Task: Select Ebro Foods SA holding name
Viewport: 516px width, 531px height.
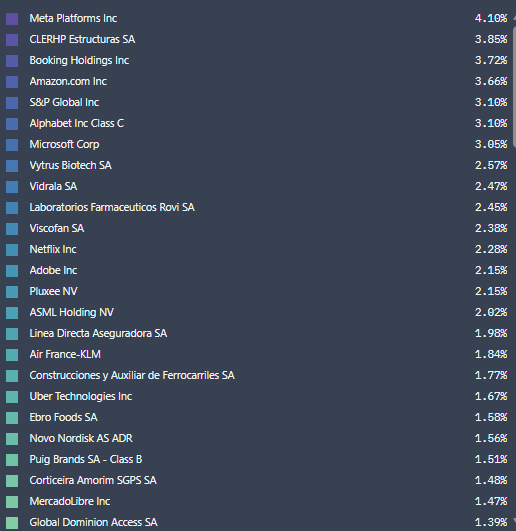Action: 63,417
